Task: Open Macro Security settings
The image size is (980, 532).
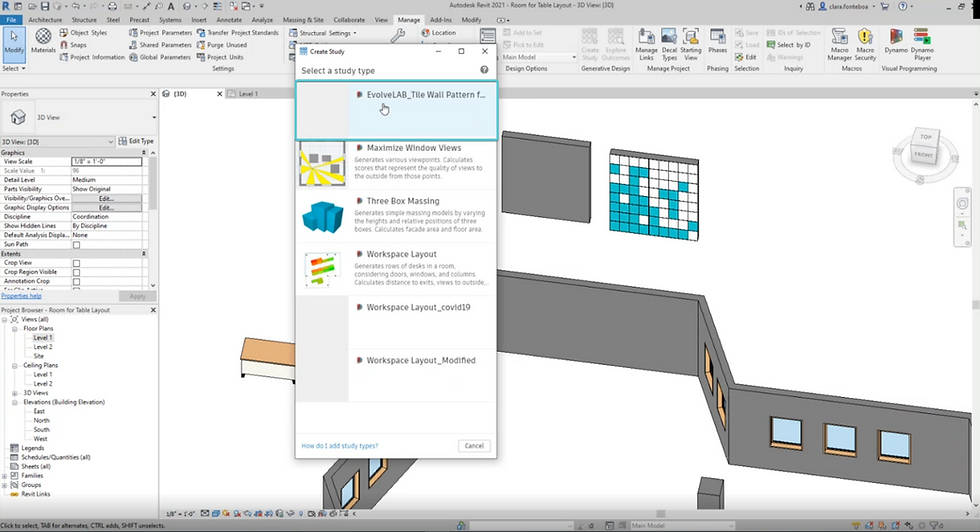Action: pos(865,44)
